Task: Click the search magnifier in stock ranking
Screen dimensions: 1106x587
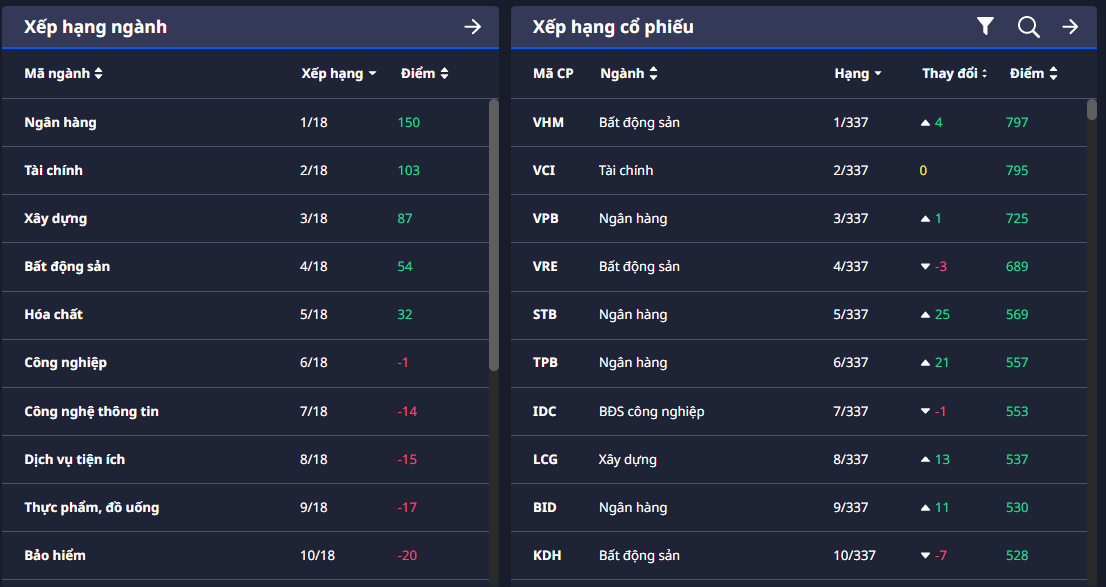Action: point(1028,27)
